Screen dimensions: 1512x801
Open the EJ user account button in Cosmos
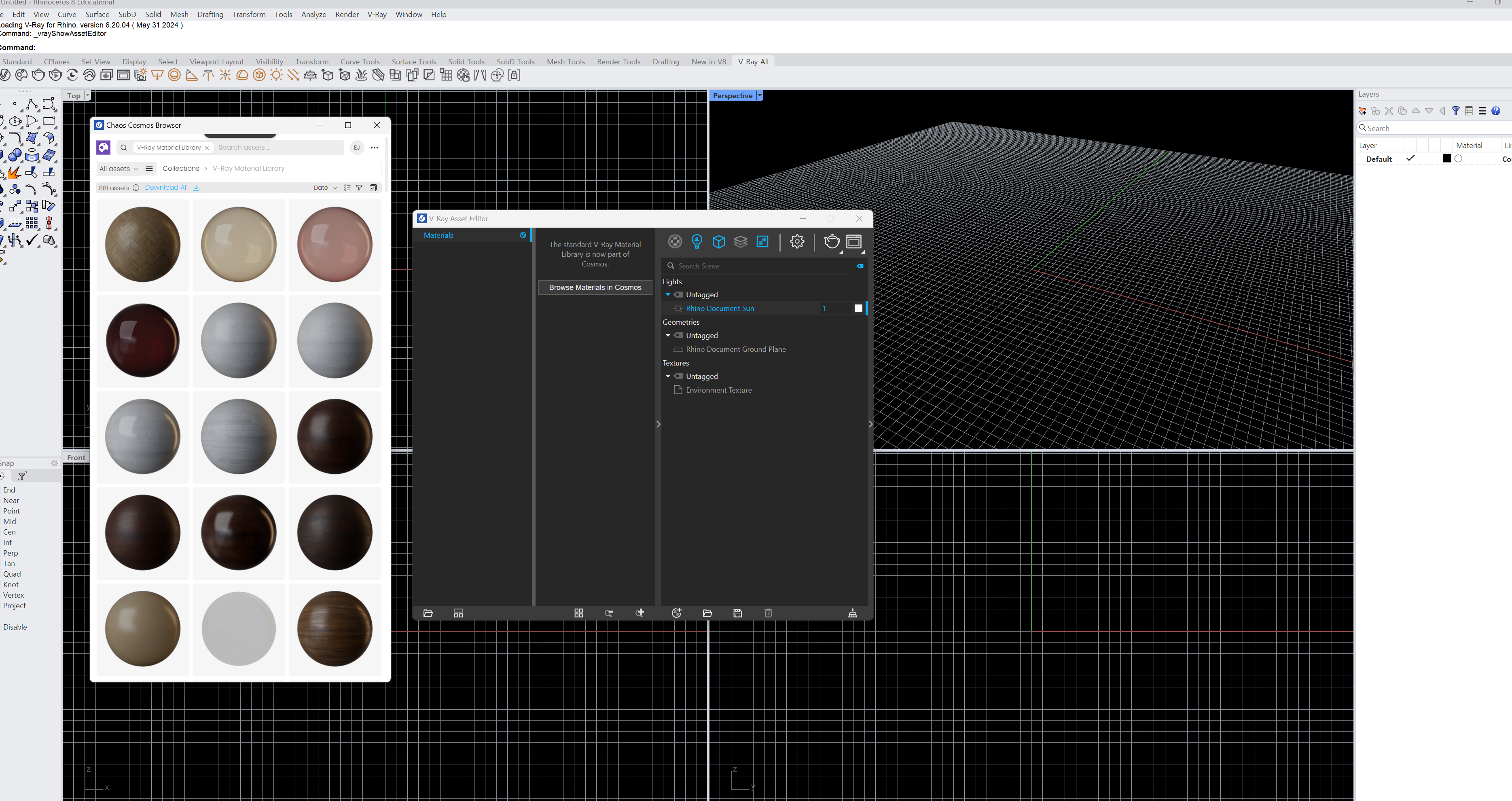point(357,148)
